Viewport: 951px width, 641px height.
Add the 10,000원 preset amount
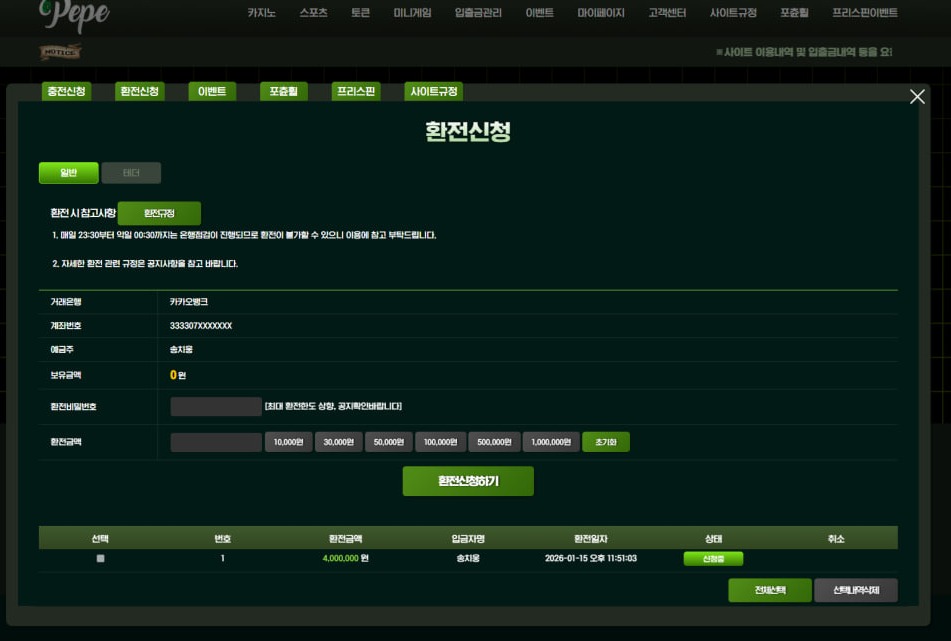(288, 442)
